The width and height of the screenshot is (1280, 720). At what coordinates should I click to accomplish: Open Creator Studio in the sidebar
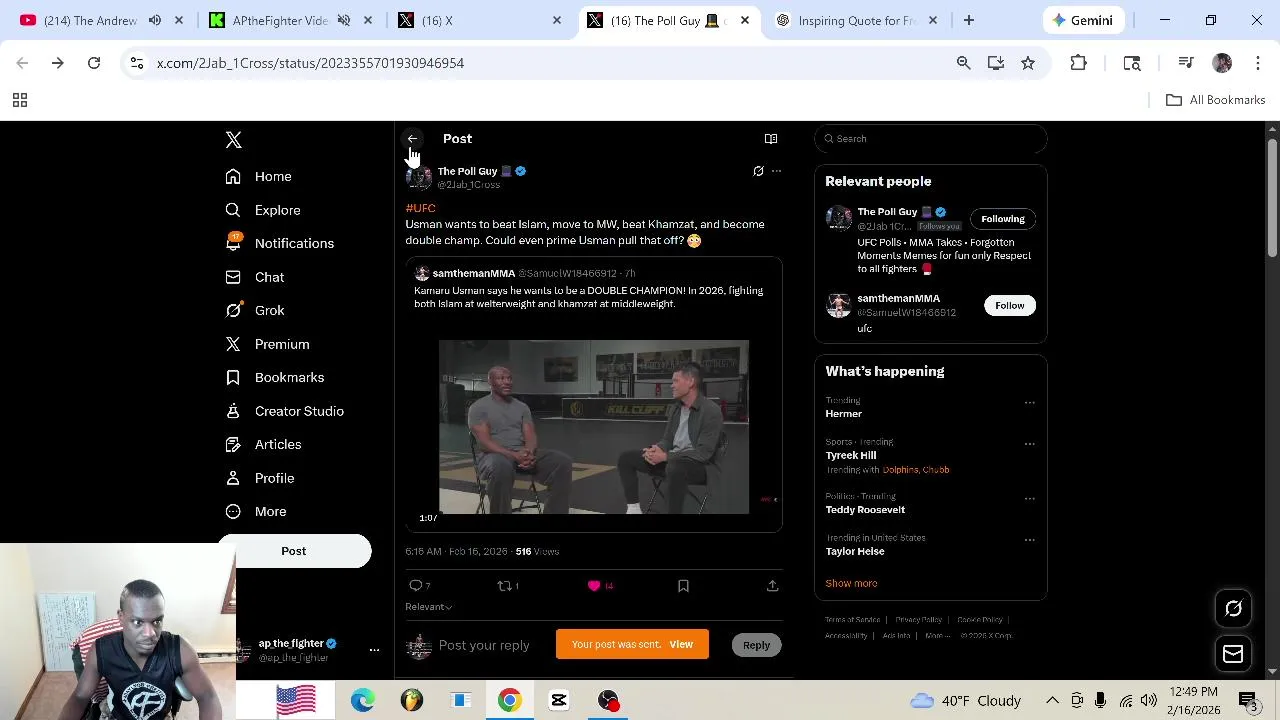(x=285, y=411)
